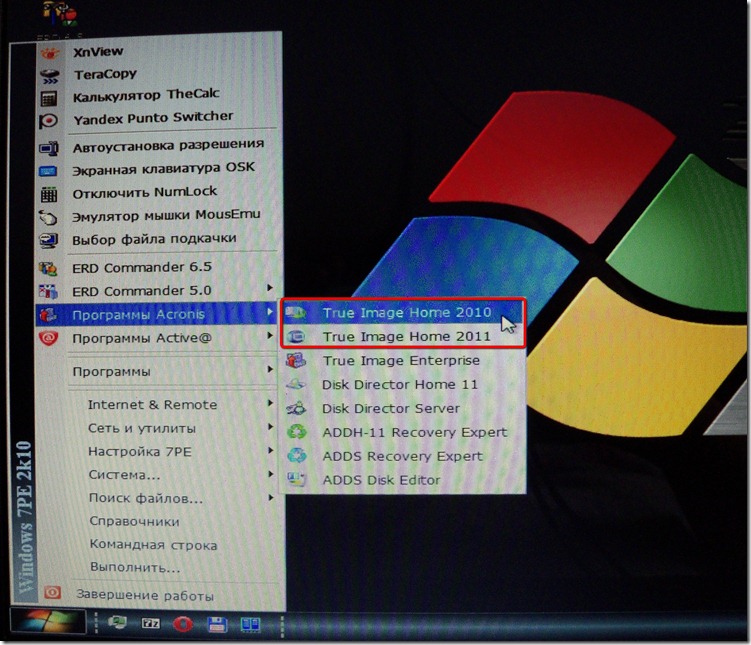This screenshot has height=645, width=751.
Task: Click the floppy disk taskbar icon
Action: (x=217, y=624)
